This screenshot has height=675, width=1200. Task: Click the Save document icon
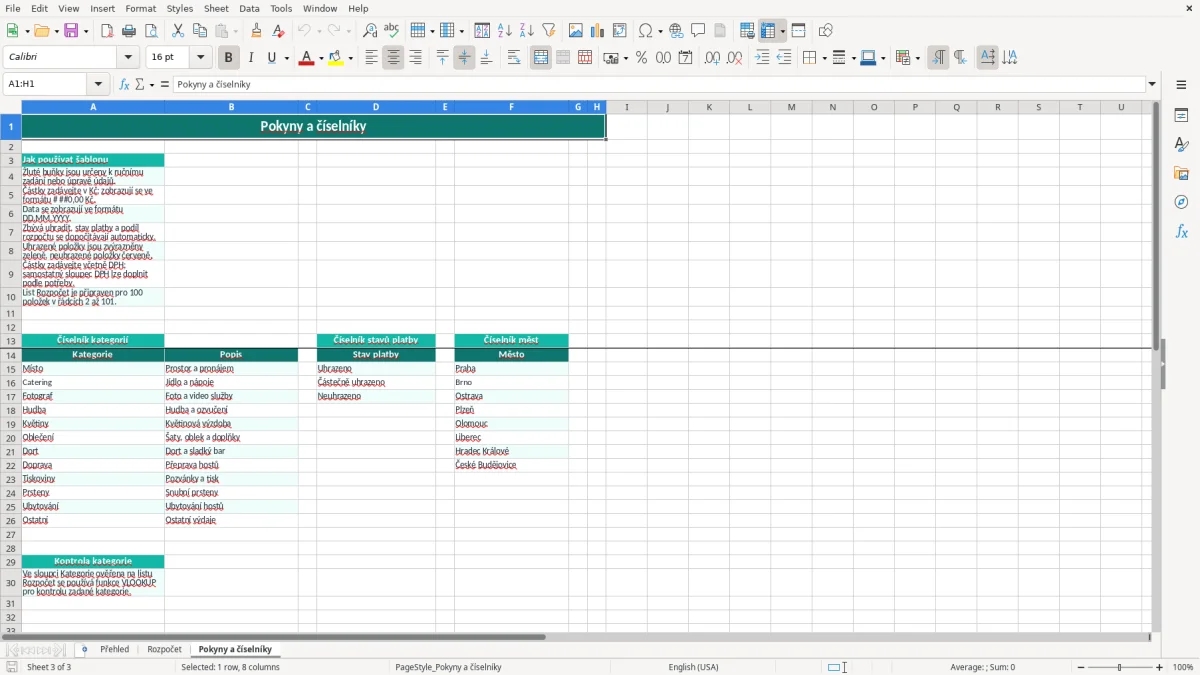(x=72, y=31)
